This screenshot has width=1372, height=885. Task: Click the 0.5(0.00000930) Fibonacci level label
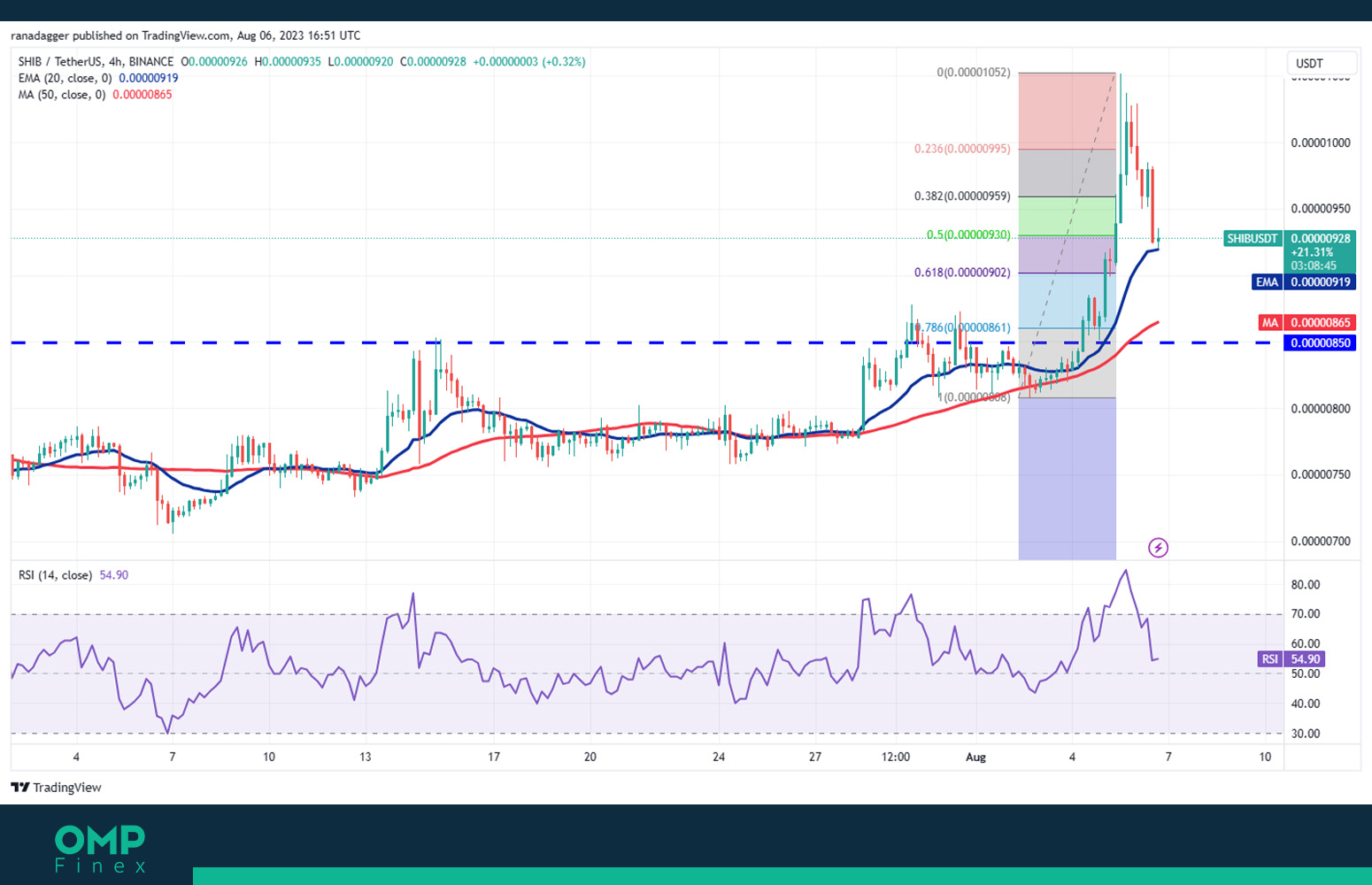tap(968, 235)
